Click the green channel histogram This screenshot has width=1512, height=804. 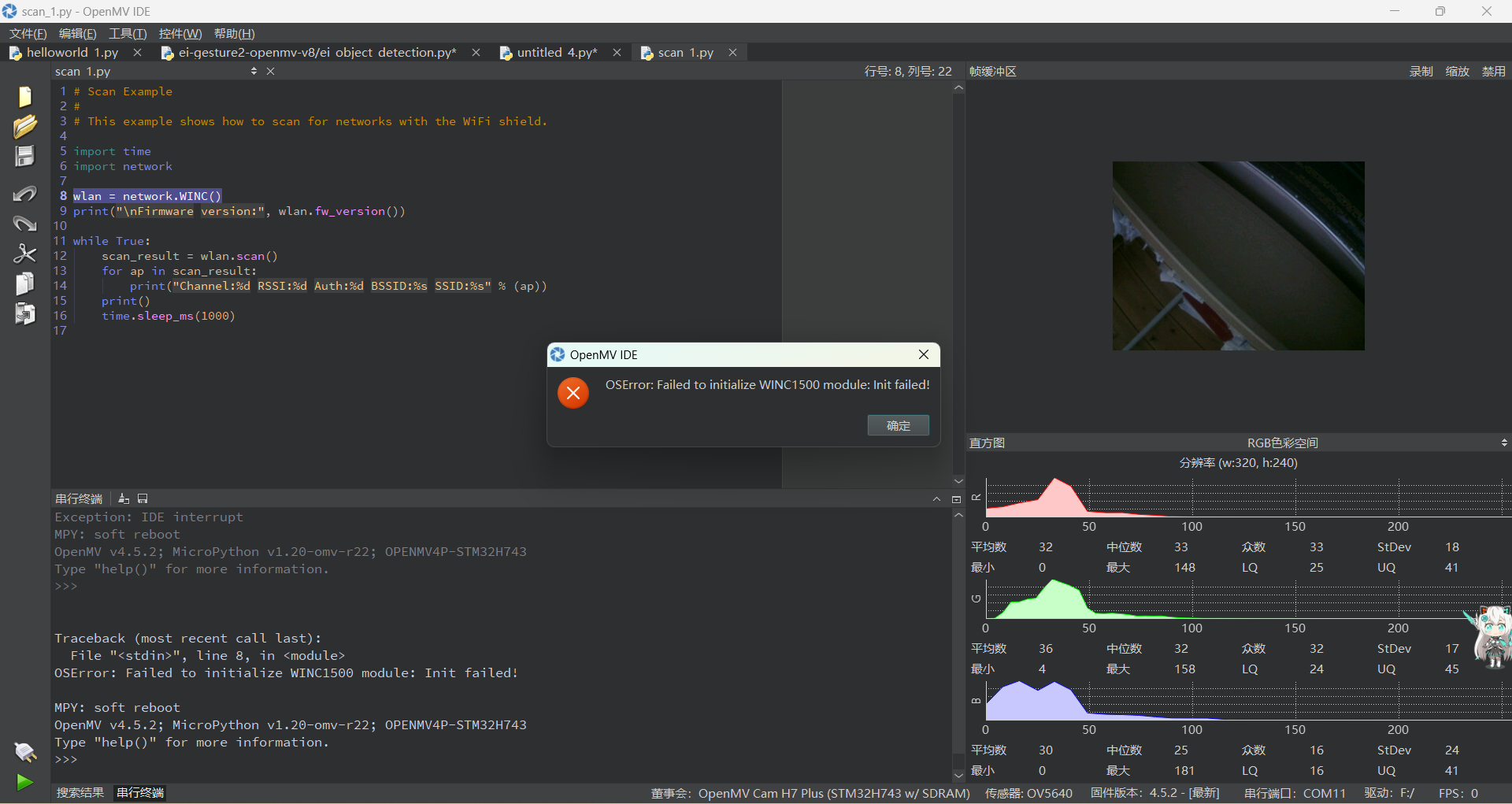point(1247,598)
